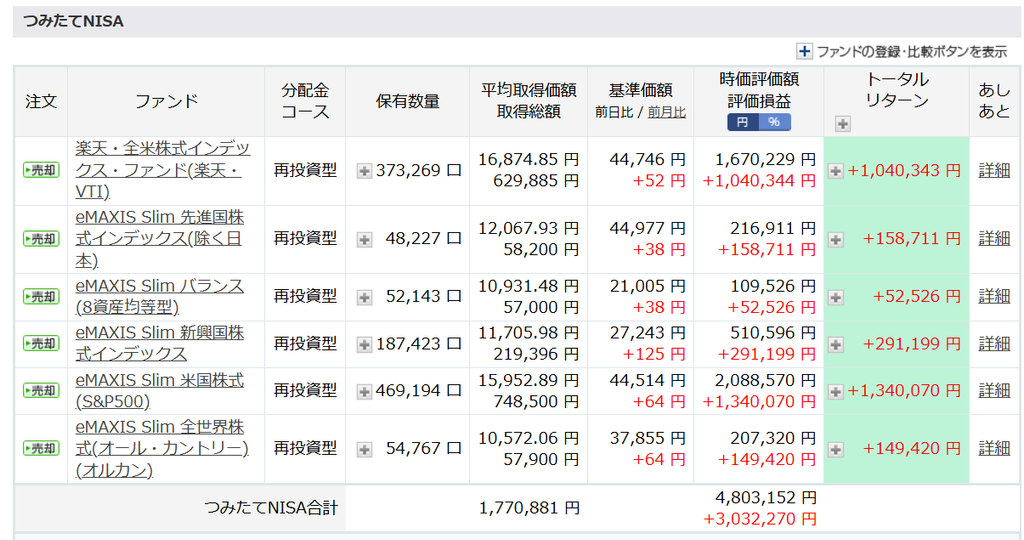
Task: Open the eMAXIS Slim 先進国株式インデックス(除く日本) link
Action: (x=160, y=238)
